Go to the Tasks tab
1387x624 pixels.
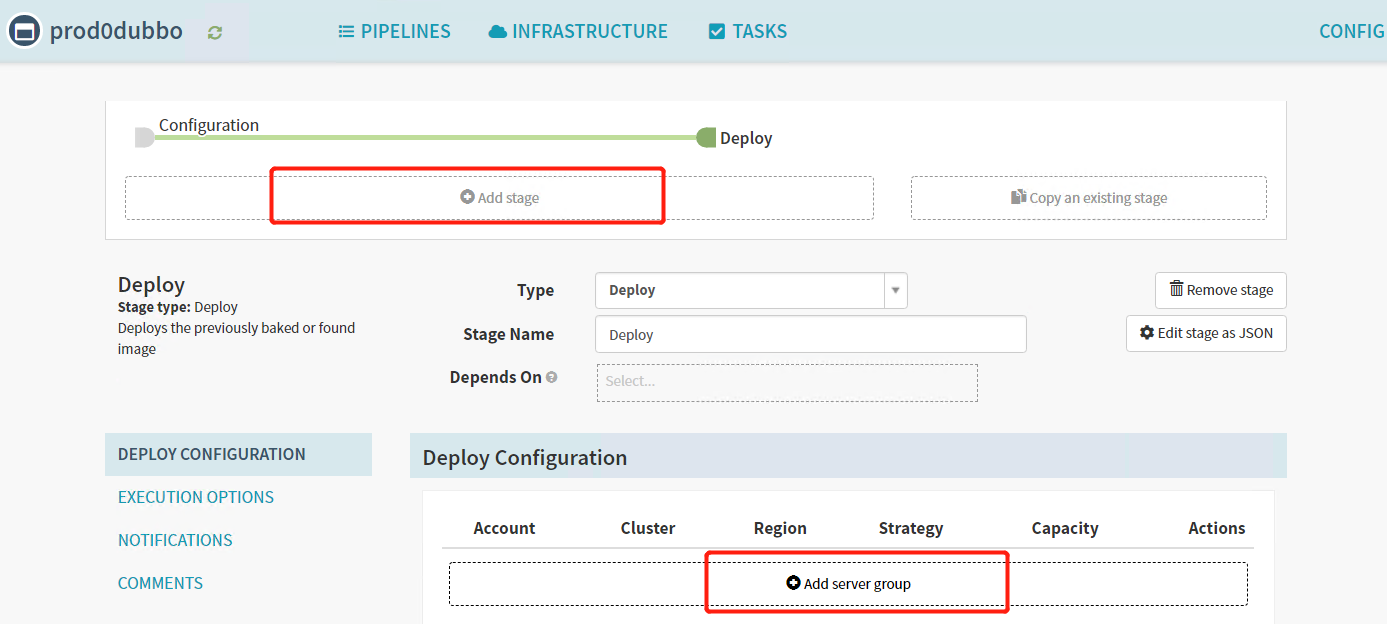747,32
